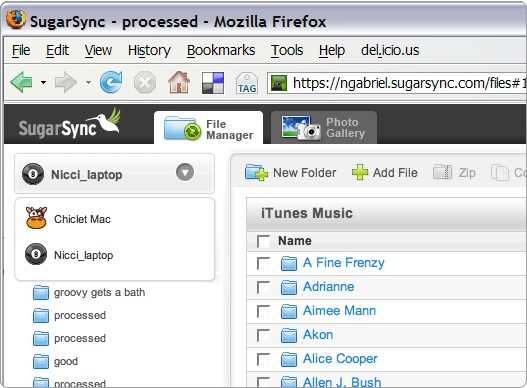
Task: Click the Firefox logo in title bar
Action: point(16,20)
